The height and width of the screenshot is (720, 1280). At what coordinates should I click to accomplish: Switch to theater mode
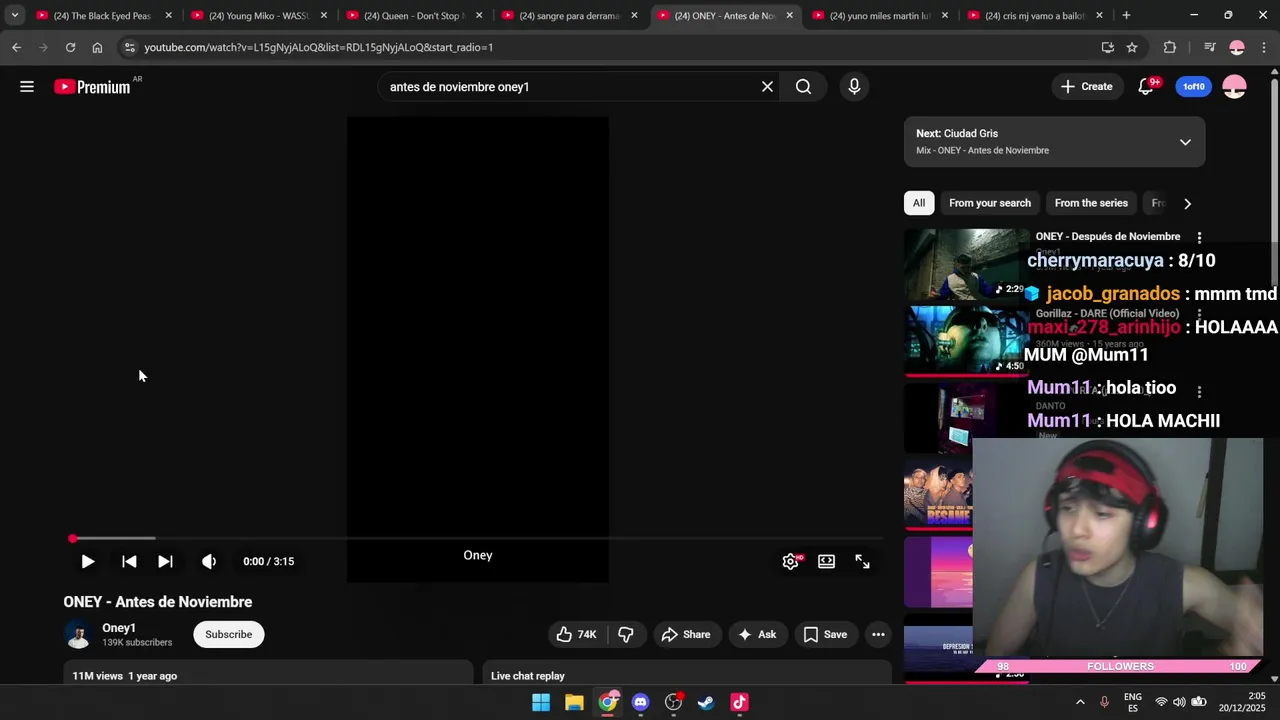826,561
